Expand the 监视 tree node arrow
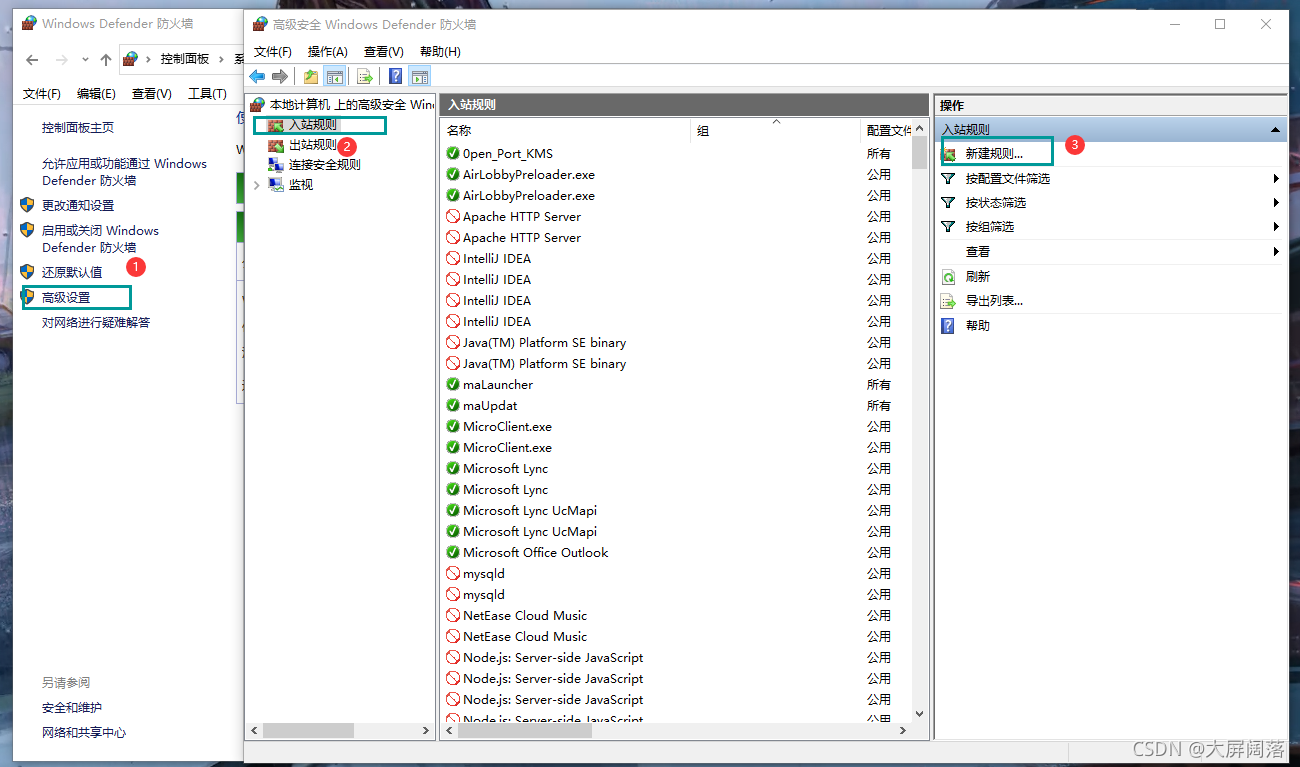 pyautogui.click(x=257, y=185)
